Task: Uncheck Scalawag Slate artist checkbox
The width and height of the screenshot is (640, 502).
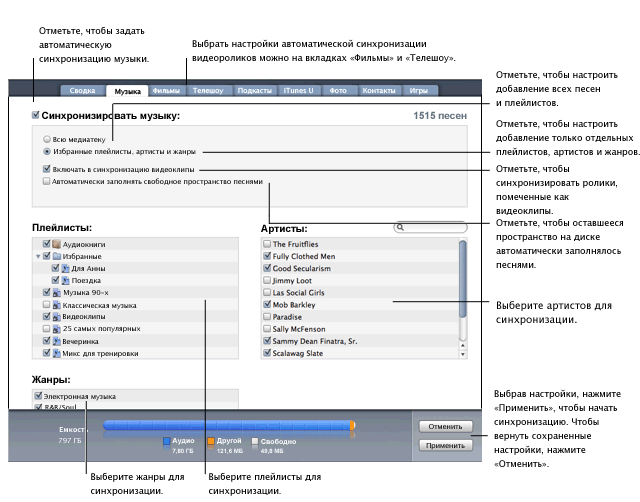Action: tap(267, 353)
